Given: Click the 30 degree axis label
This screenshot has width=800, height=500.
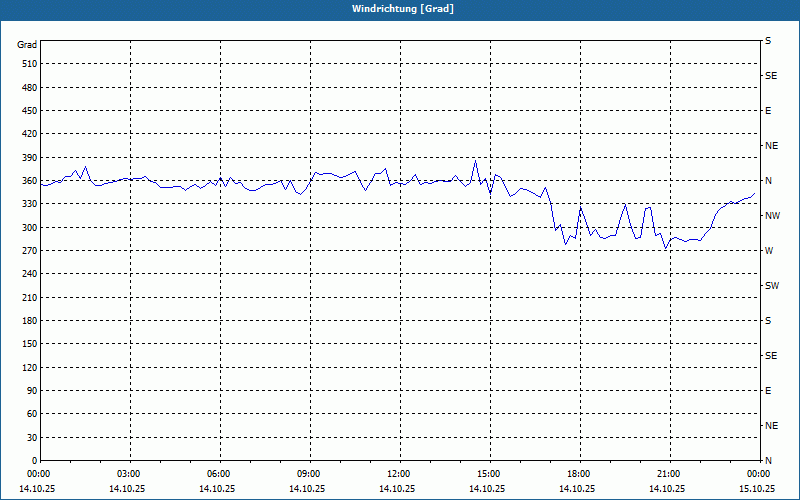Looking at the screenshot, I should coord(32,437).
